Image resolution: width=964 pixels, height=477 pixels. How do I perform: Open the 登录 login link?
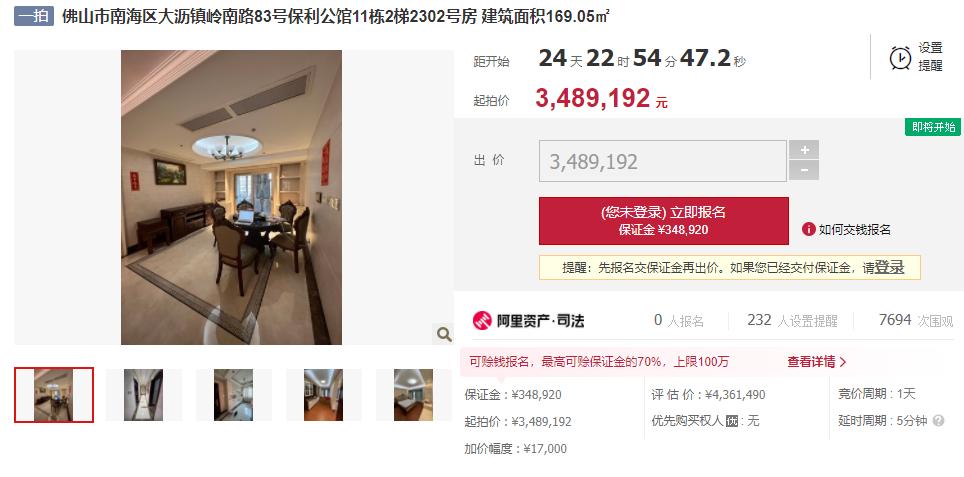pos(889,267)
